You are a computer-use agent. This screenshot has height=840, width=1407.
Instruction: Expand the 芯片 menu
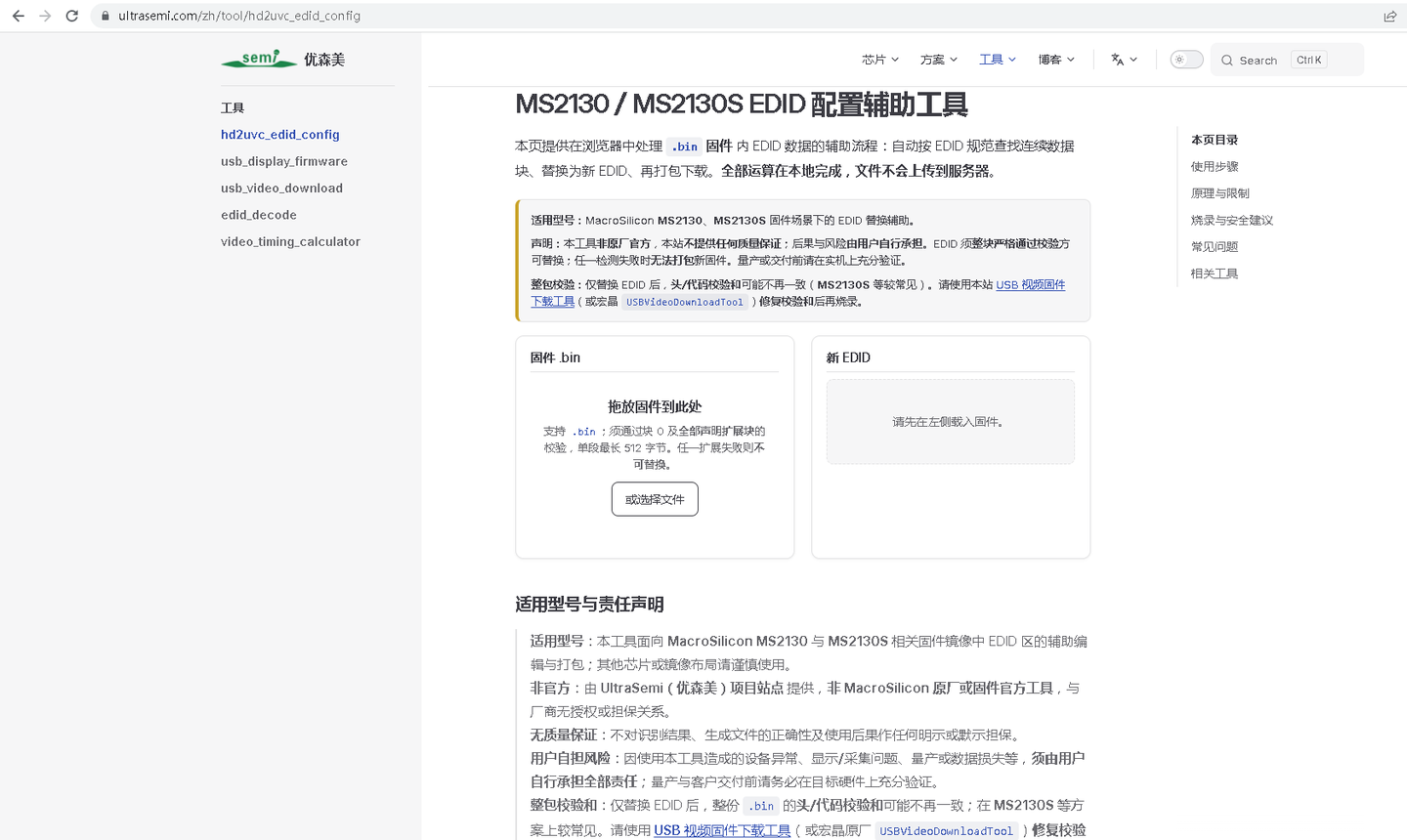879,60
